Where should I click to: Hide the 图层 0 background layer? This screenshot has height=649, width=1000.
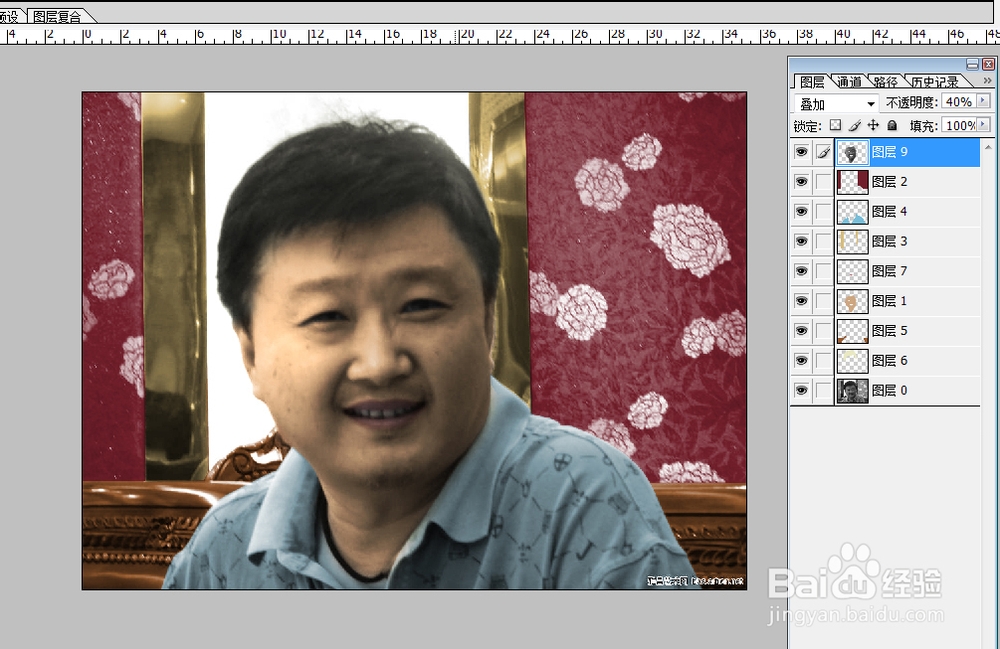pos(801,390)
